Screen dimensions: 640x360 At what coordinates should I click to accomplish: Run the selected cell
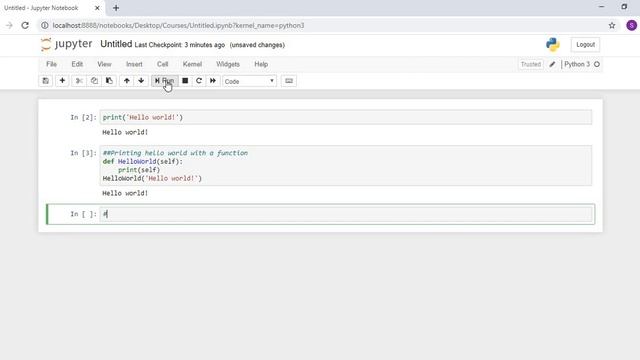tap(164, 81)
